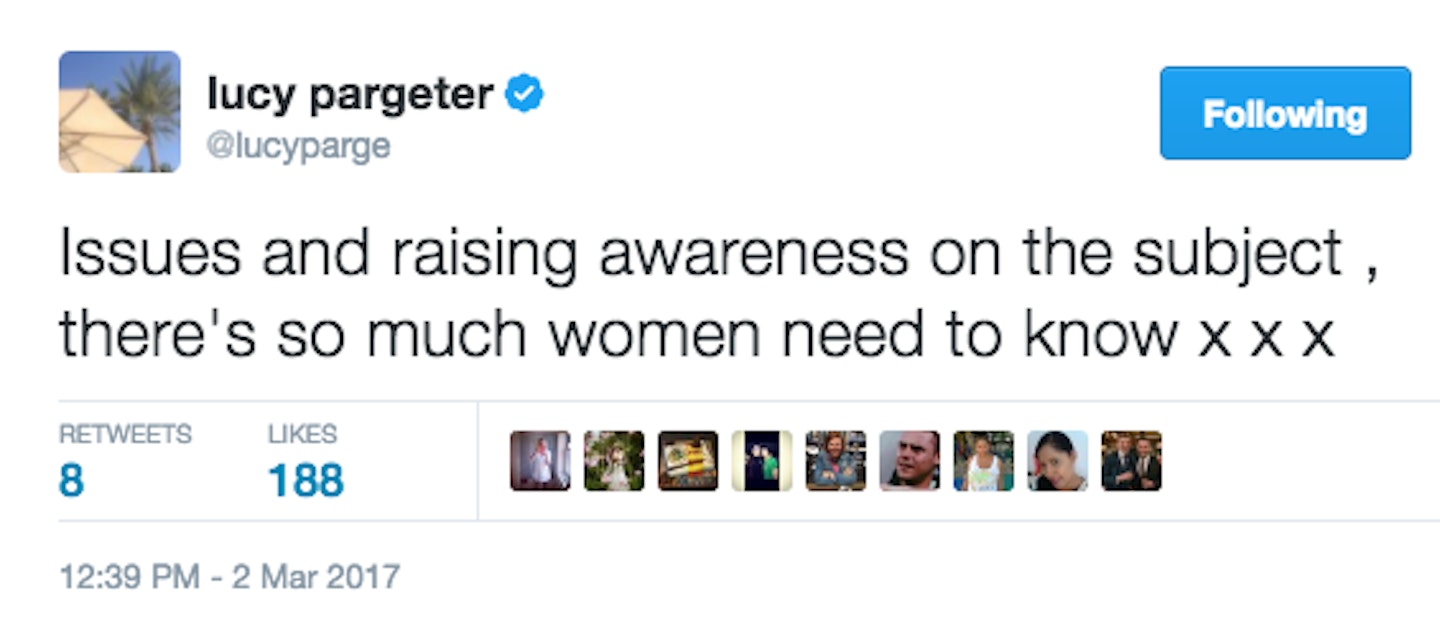Open liker avatar of woman in white dress
The image size is (1440, 619).
coord(540,461)
